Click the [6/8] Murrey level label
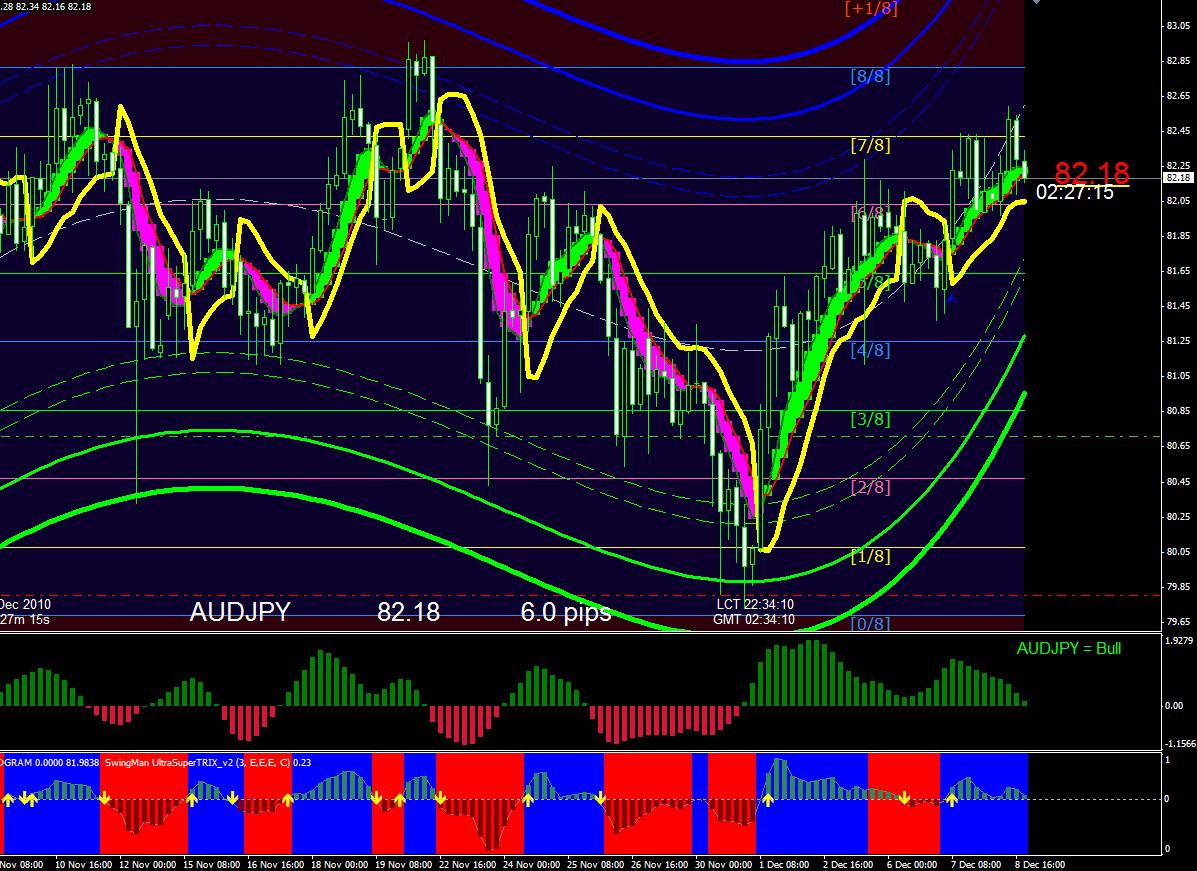 [870, 213]
